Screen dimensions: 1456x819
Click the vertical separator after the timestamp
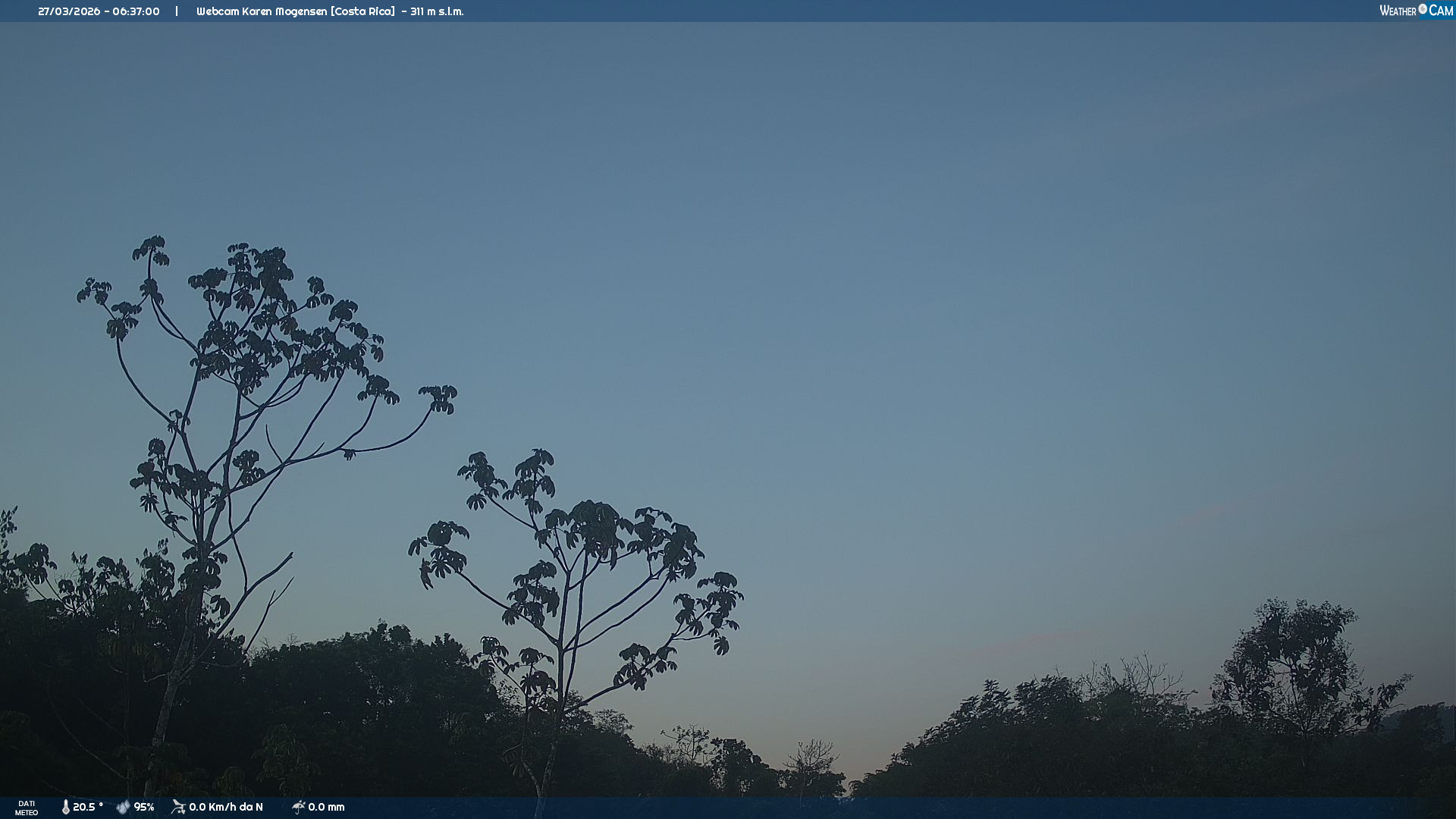pyautogui.click(x=177, y=11)
